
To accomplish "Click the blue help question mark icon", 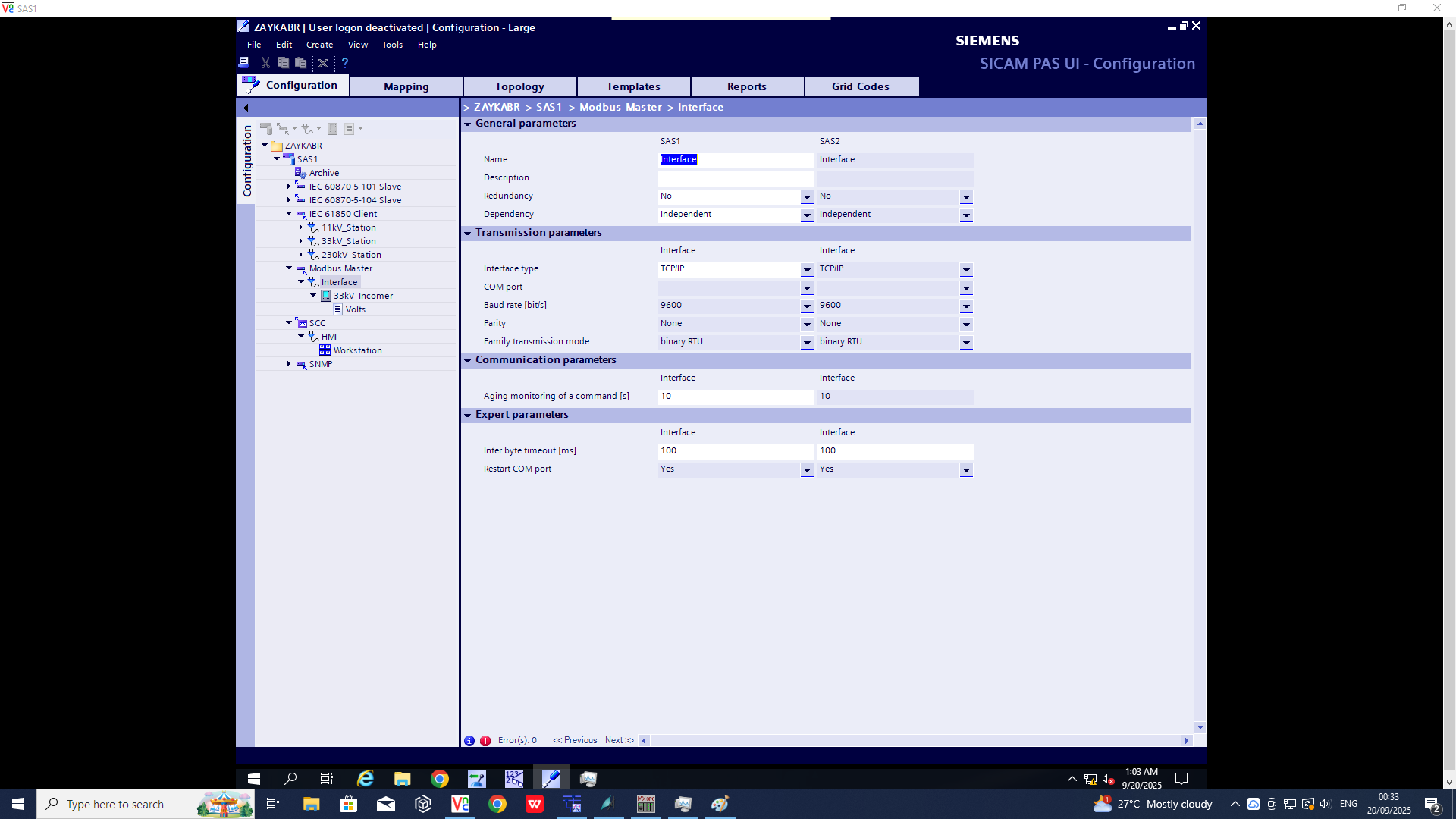I will click(345, 63).
